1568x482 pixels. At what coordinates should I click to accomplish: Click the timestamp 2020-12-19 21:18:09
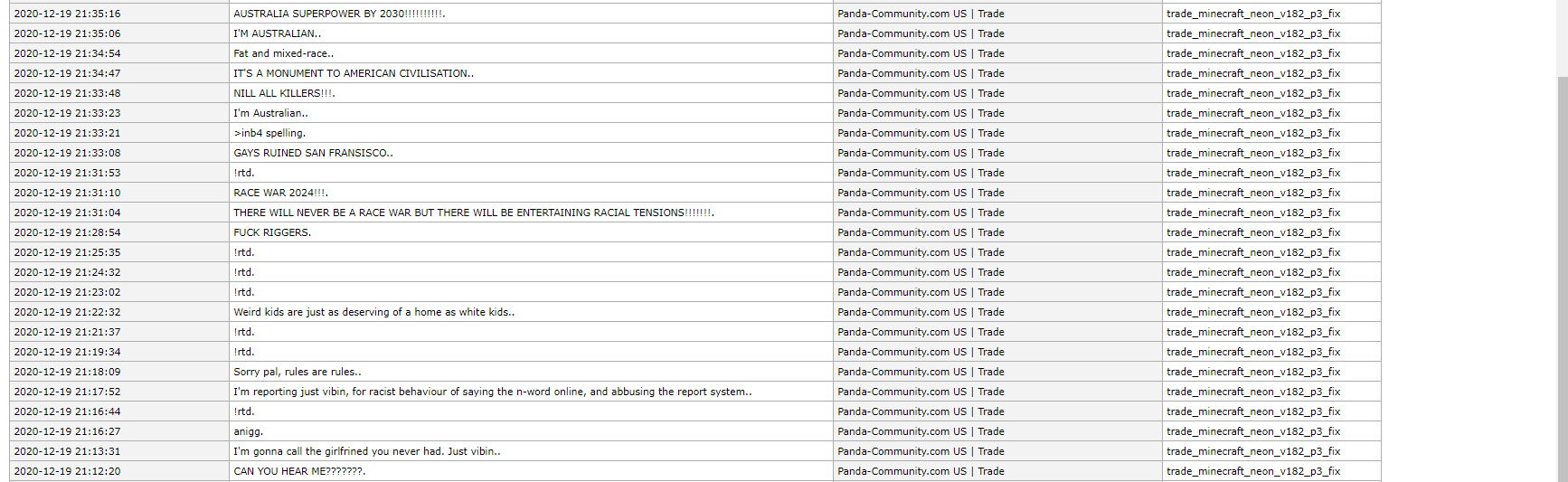[67, 372]
